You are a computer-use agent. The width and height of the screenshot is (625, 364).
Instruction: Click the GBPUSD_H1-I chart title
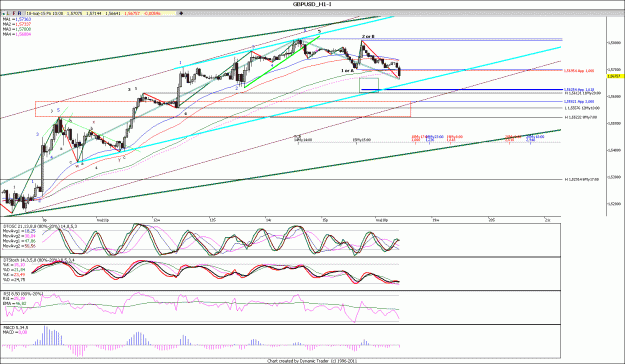312,4
